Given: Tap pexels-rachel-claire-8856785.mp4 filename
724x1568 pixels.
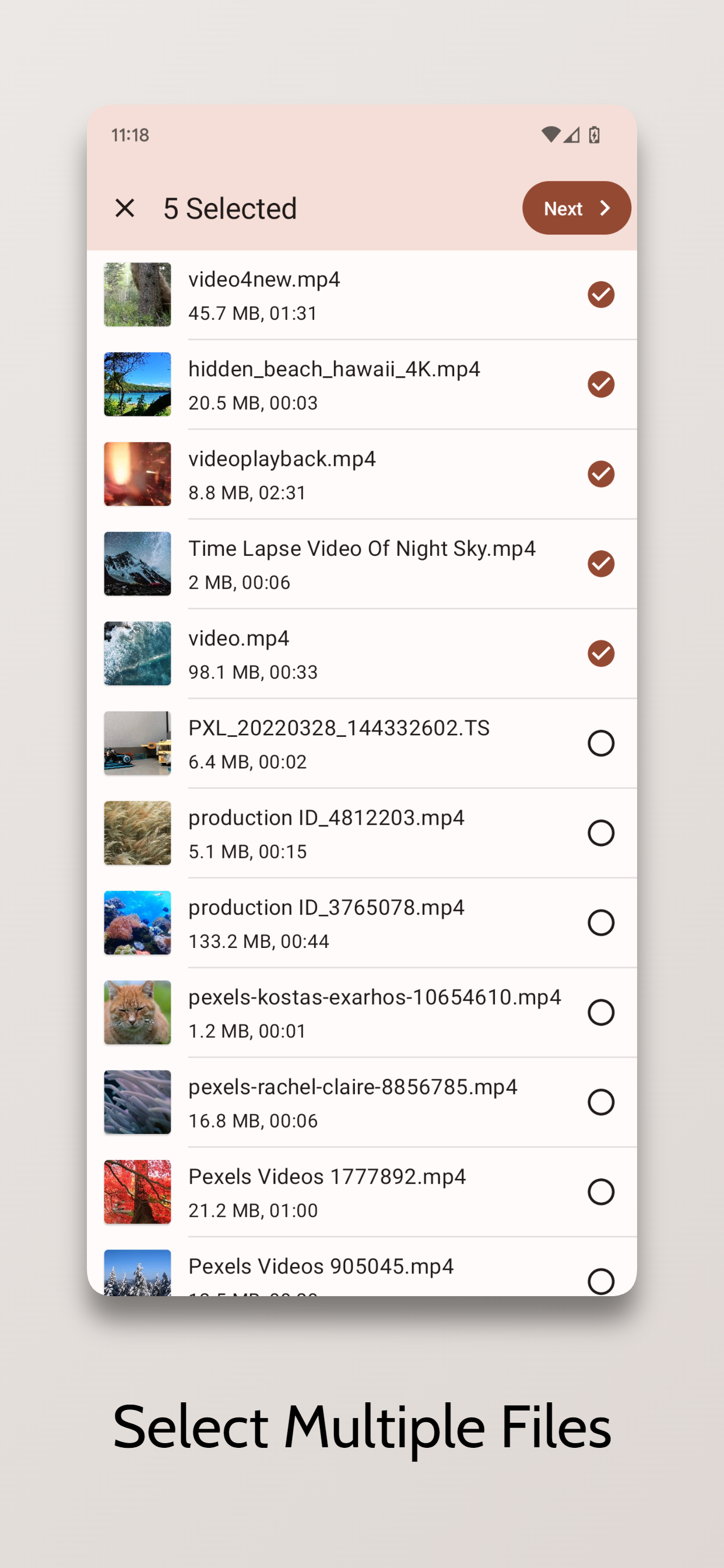Looking at the screenshot, I should tap(352, 1087).
